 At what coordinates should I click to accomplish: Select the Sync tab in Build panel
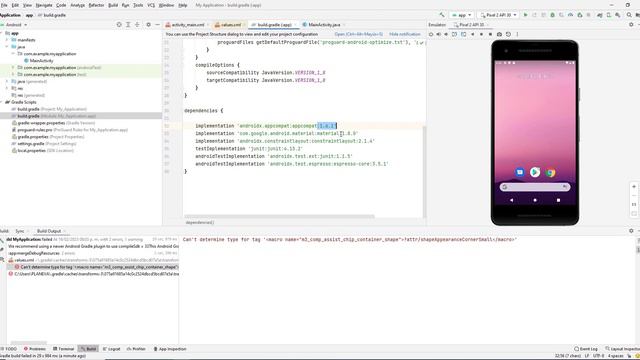tap(20, 231)
